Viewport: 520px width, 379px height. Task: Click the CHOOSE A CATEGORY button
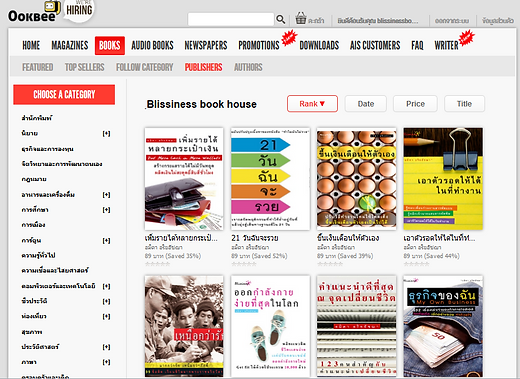[x=64, y=95]
